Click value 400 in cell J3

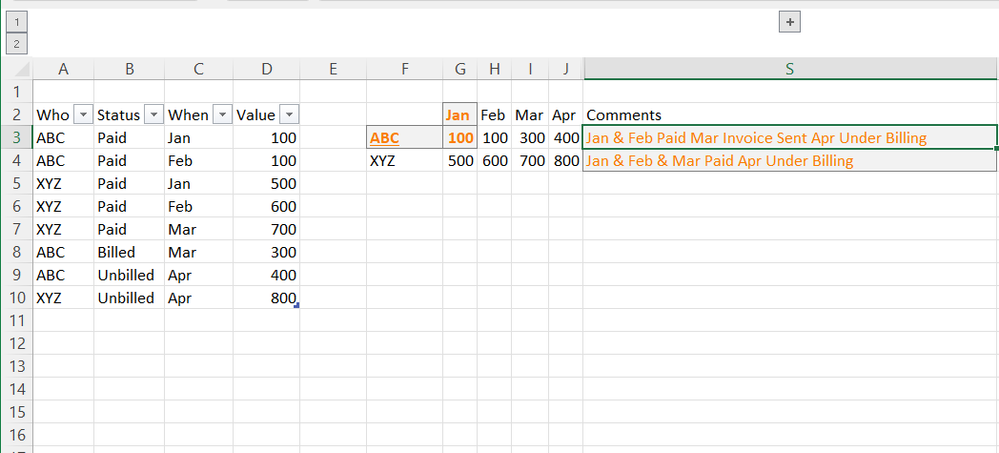point(566,138)
